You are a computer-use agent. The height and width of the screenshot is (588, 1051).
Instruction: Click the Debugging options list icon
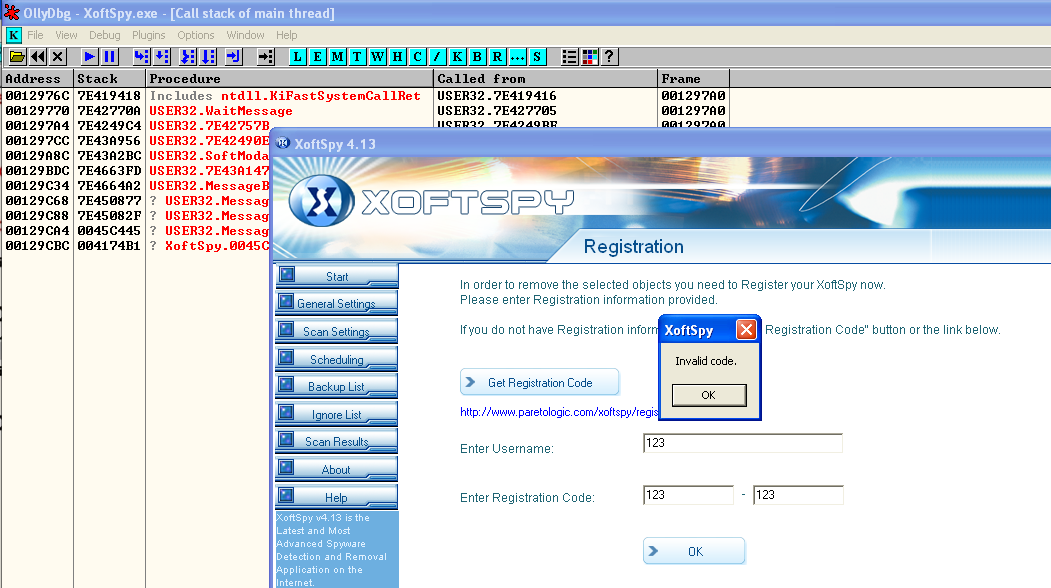(x=569, y=57)
